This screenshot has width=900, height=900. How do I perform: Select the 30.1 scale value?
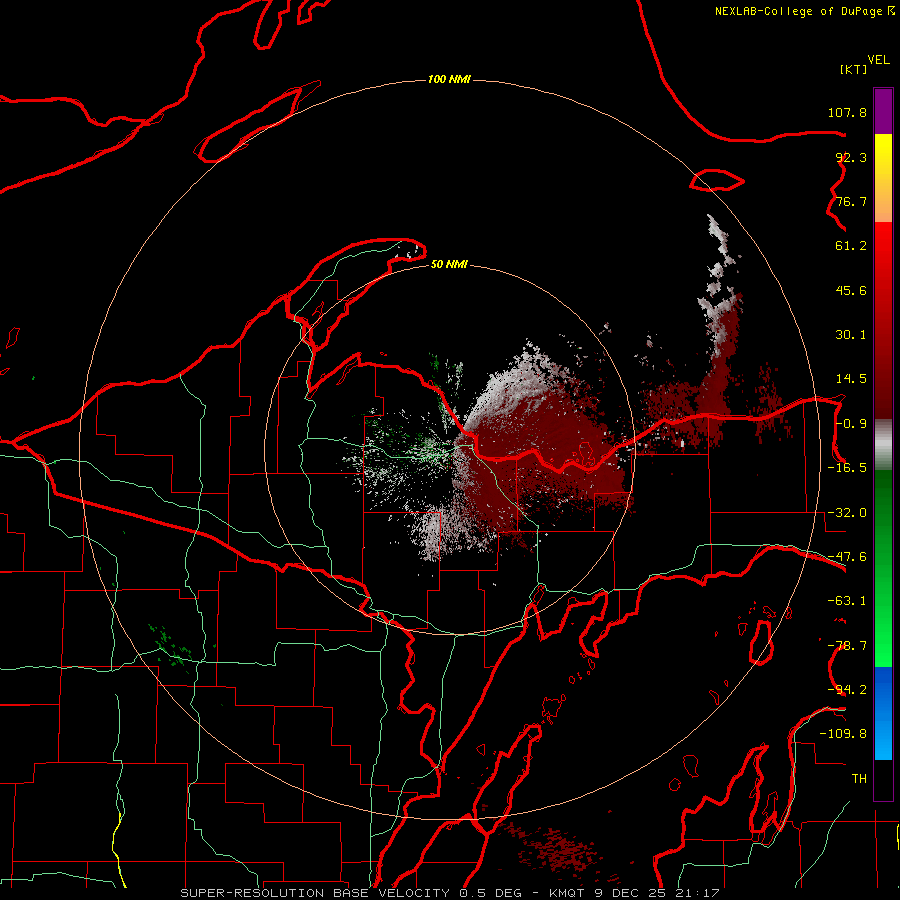click(x=851, y=335)
